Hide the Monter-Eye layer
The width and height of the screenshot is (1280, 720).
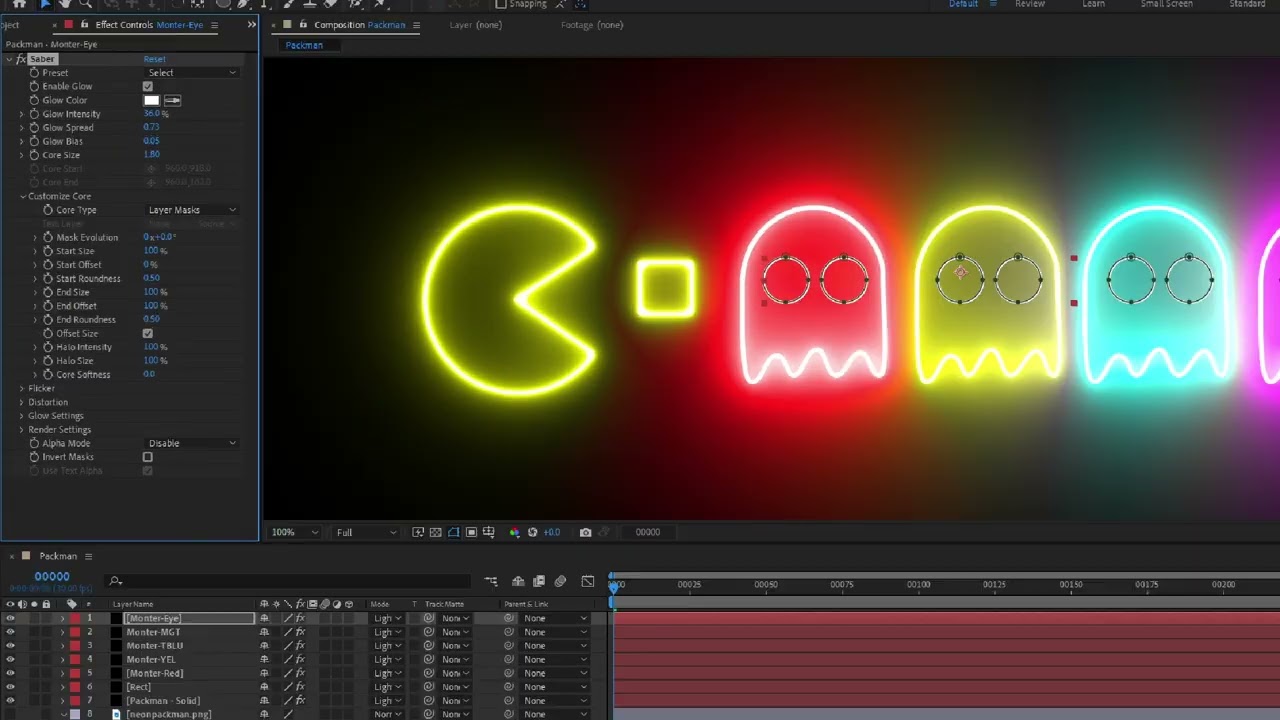click(x=10, y=618)
